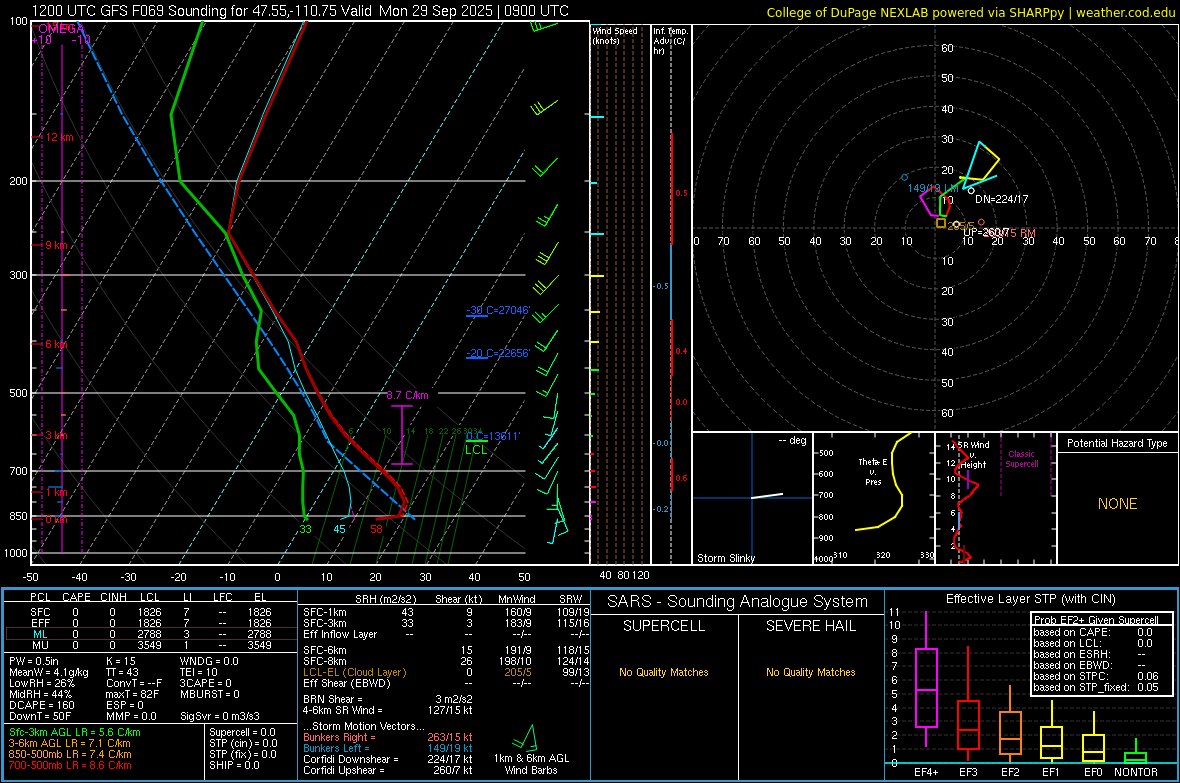The width and height of the screenshot is (1180, 783).
Task: Click the -30 C=27046' level label
Action: pos(498,310)
